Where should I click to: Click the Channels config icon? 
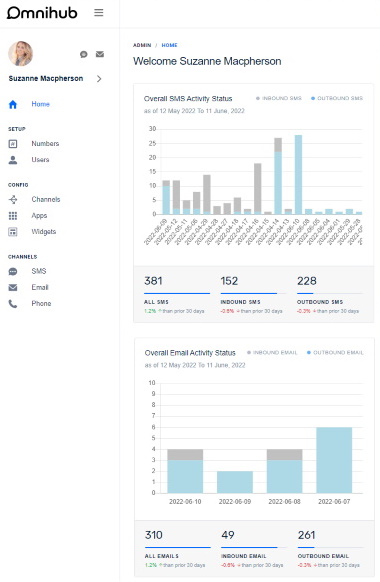point(13,200)
